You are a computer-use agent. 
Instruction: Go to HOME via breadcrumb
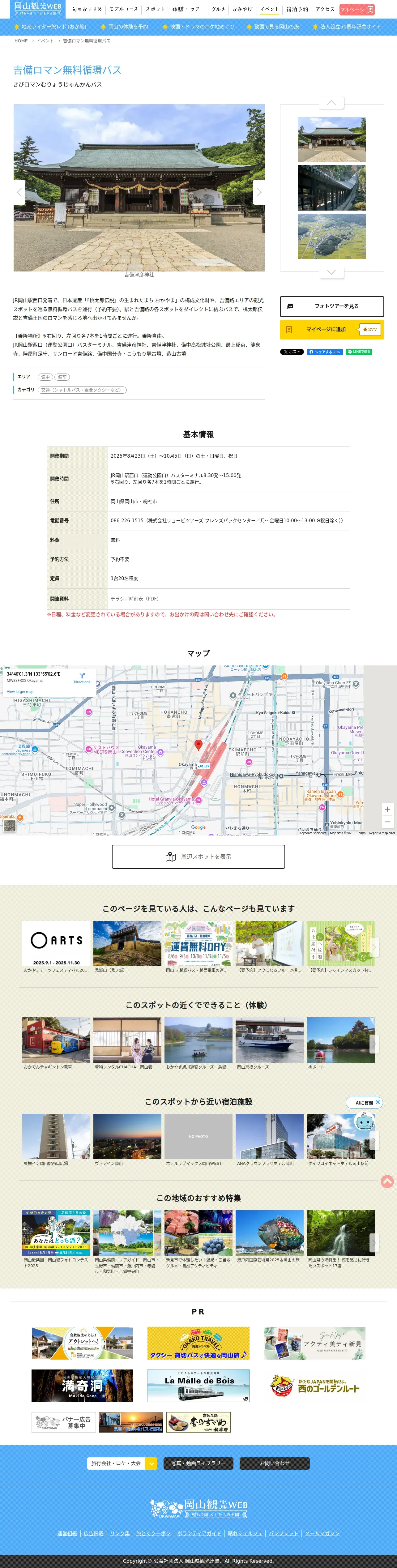21,41
